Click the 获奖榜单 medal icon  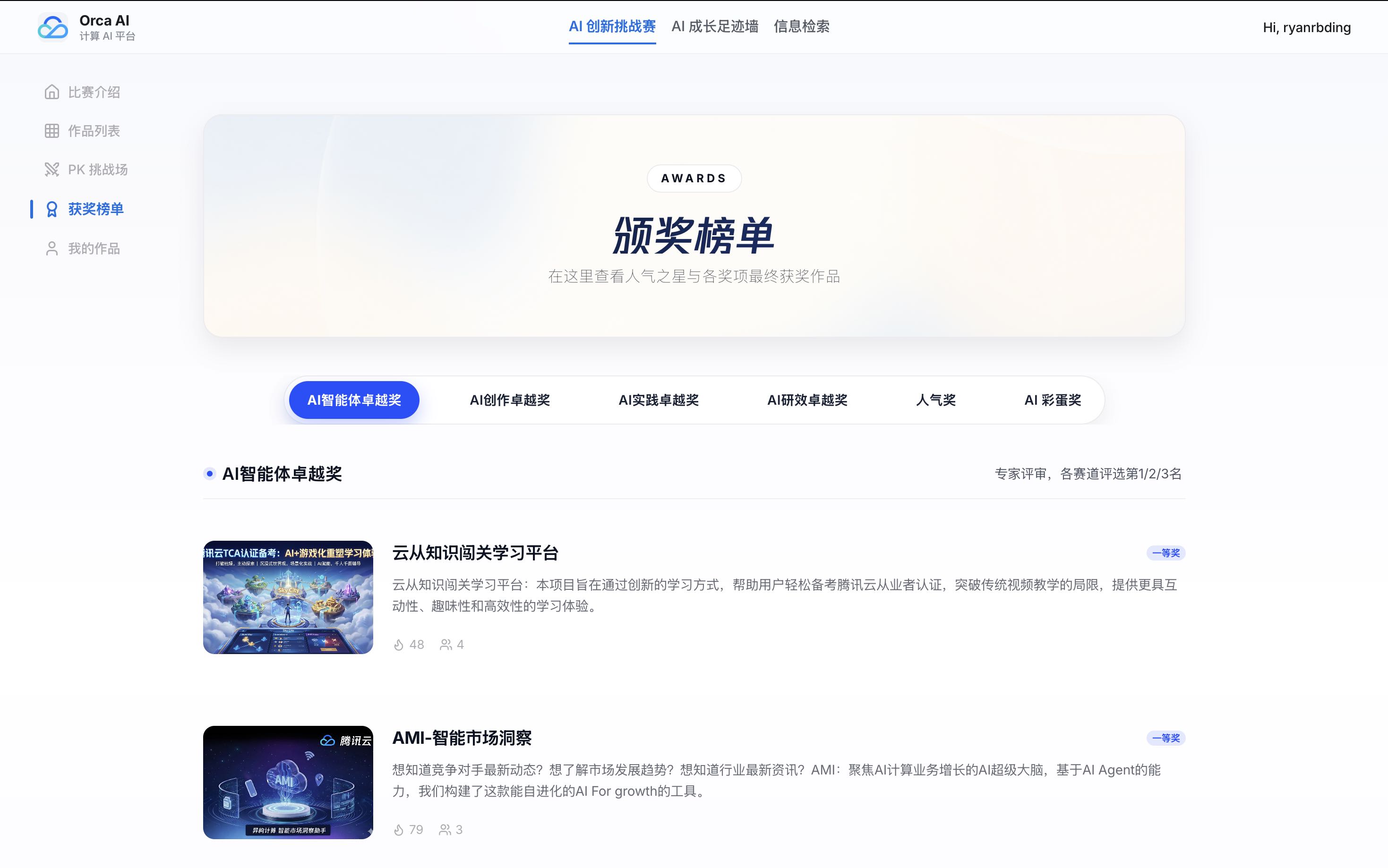(51, 209)
